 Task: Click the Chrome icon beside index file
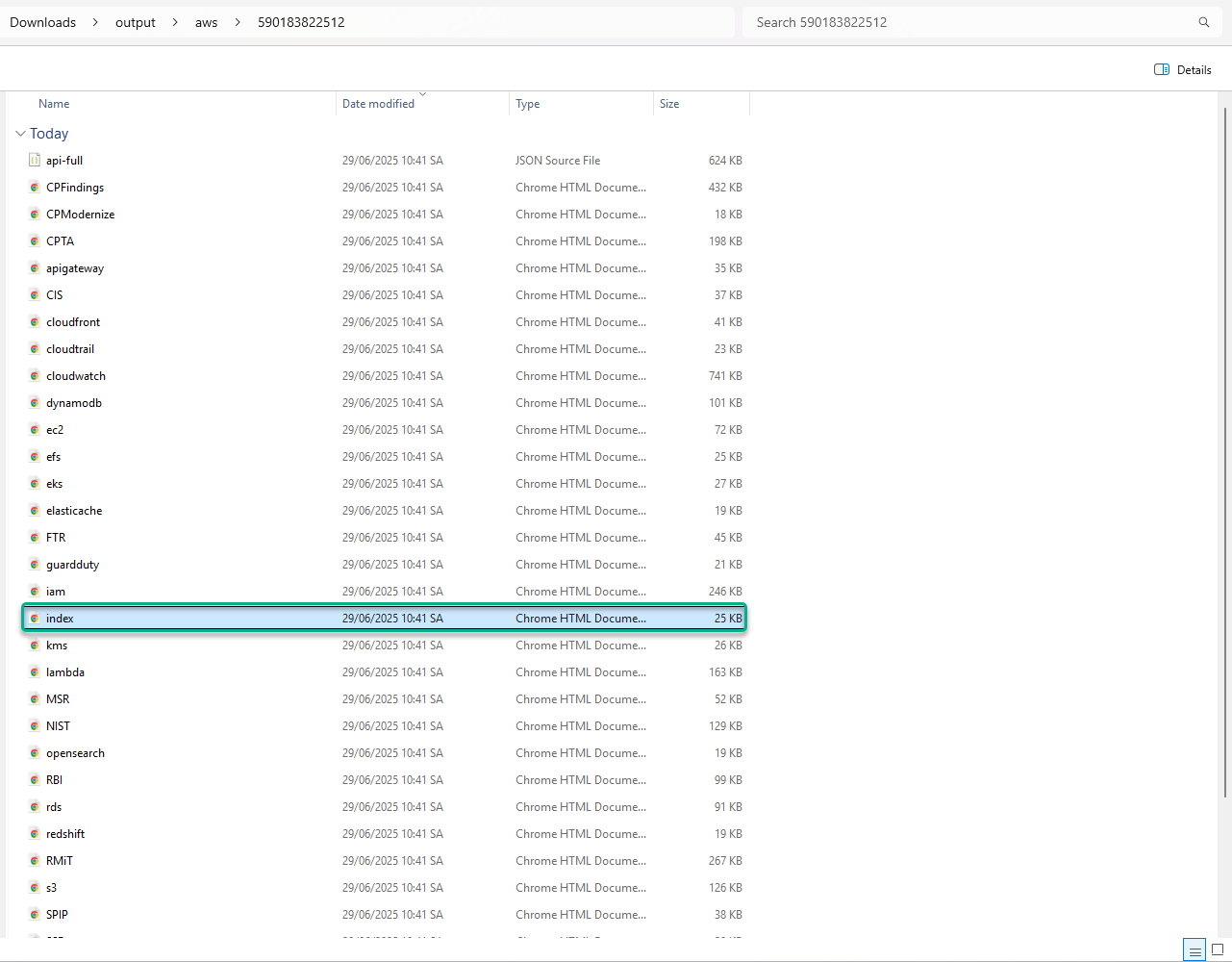coord(35,619)
